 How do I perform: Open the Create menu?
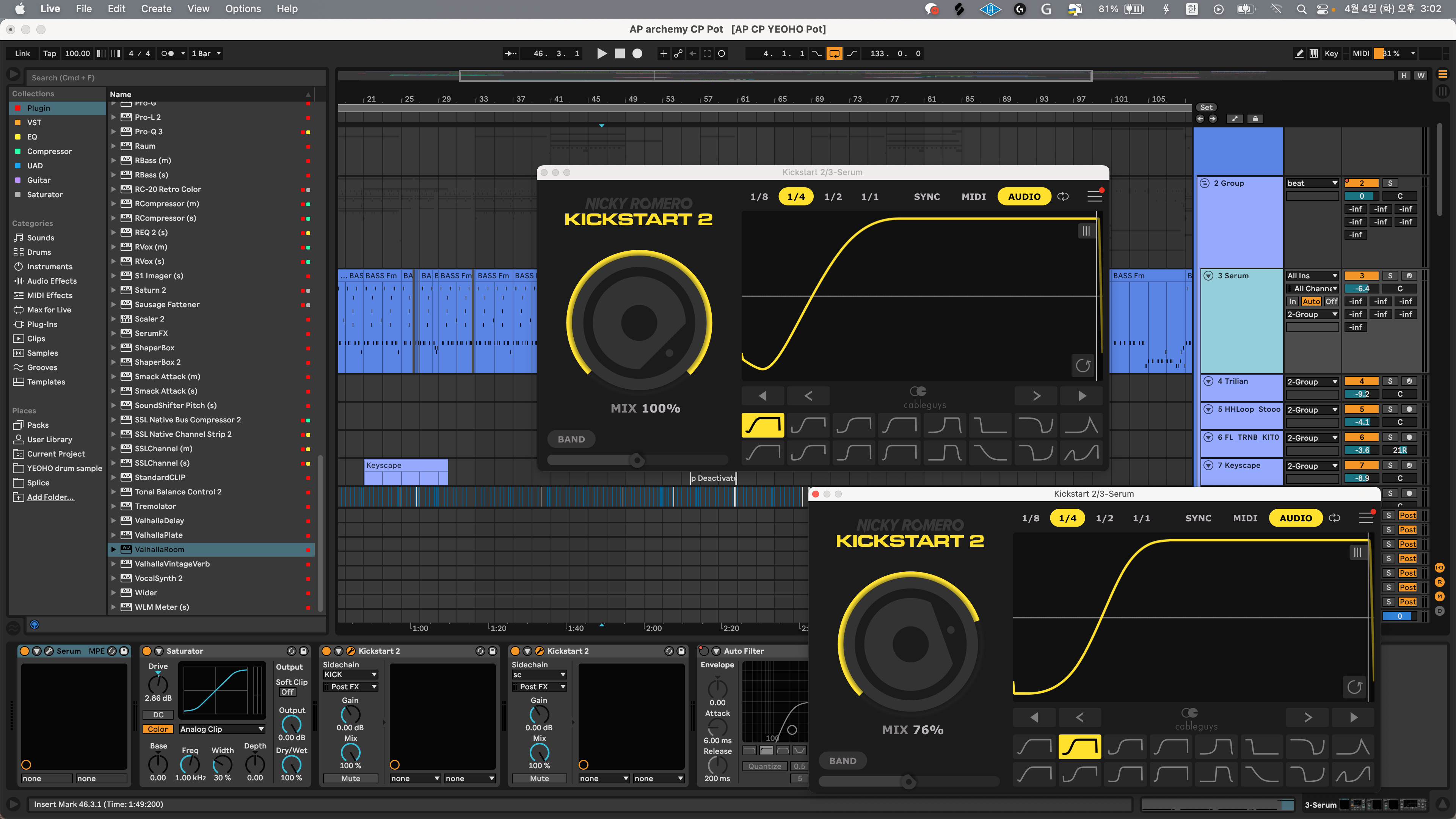156,8
